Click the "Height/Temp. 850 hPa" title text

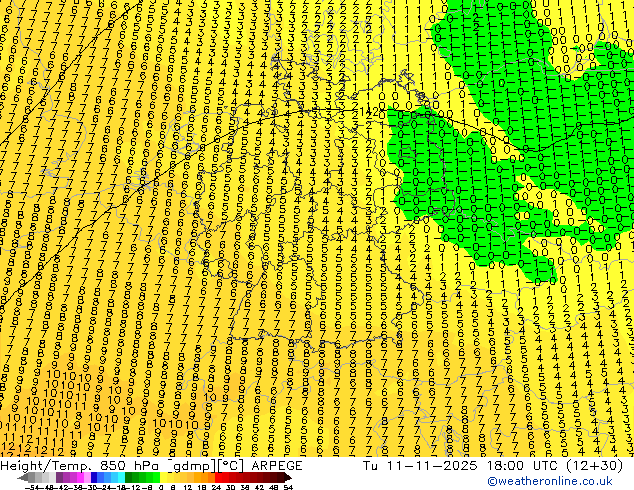click(x=79, y=466)
